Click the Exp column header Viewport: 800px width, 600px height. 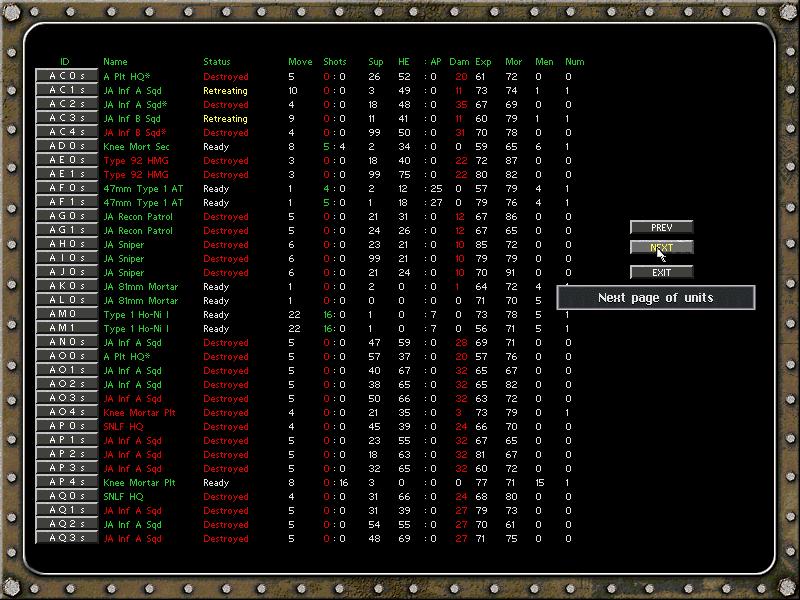click(483, 62)
